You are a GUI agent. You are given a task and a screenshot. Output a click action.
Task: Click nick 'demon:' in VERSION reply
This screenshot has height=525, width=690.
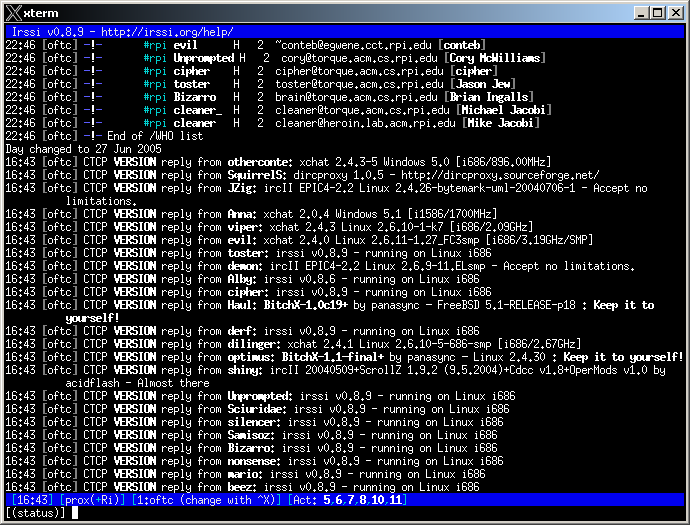[245, 266]
